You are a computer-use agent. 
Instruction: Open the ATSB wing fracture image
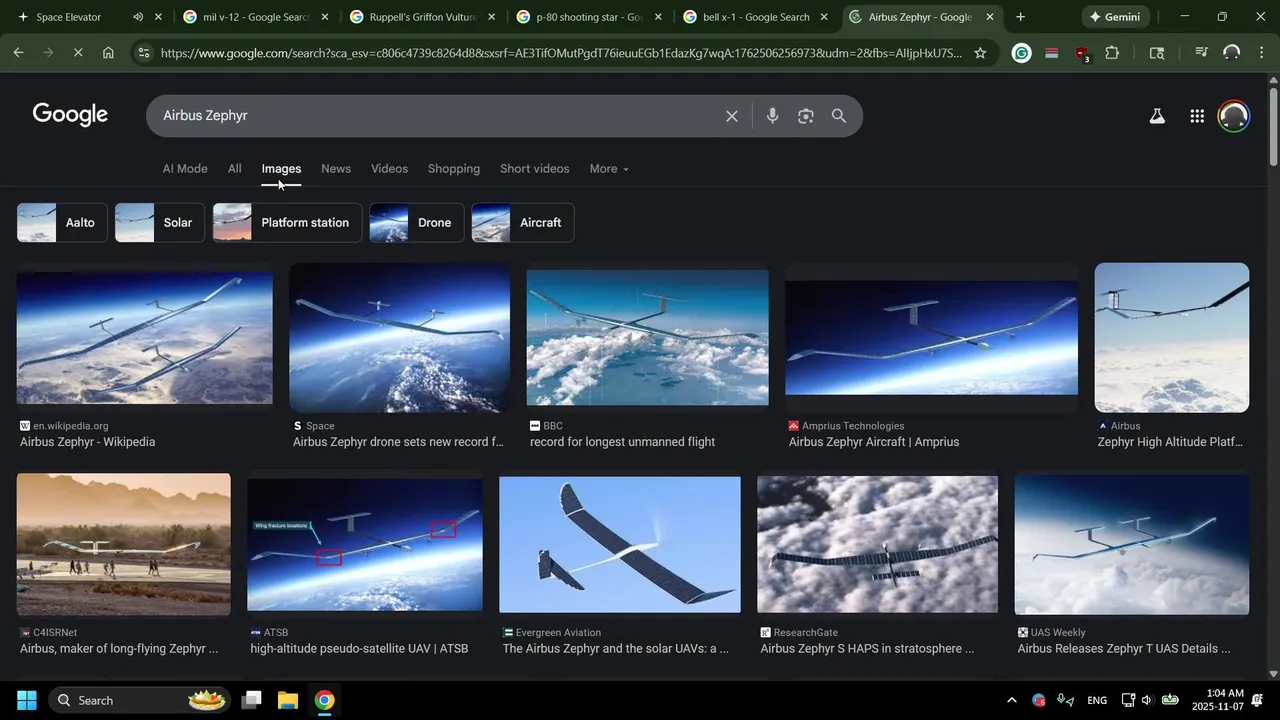point(365,544)
